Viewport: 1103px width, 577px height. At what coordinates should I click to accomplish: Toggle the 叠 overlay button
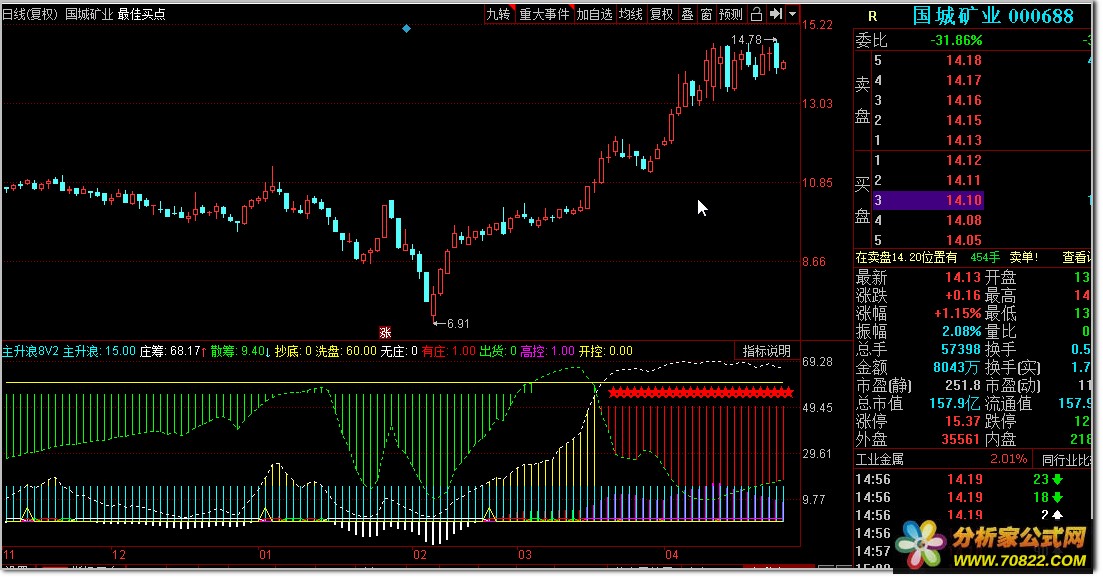tap(687, 14)
